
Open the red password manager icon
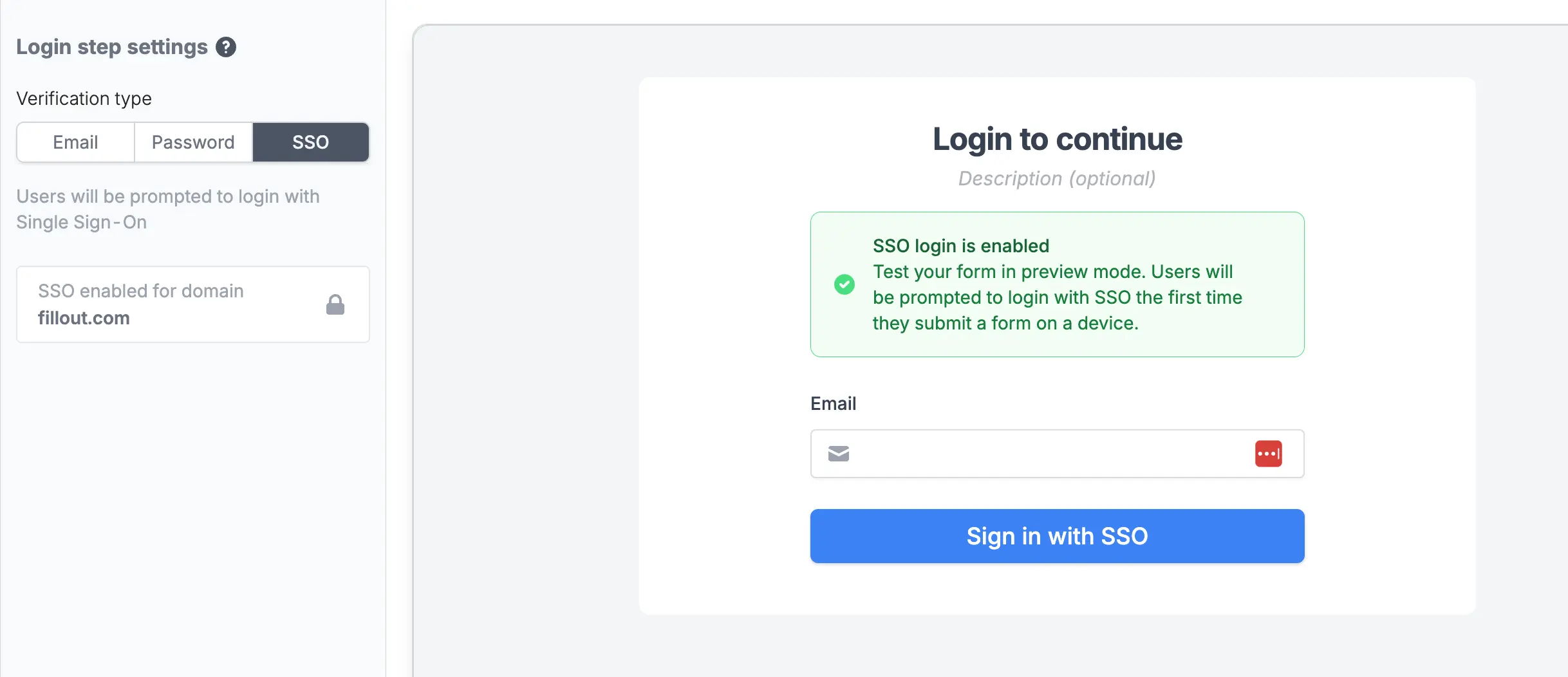pyautogui.click(x=1269, y=454)
